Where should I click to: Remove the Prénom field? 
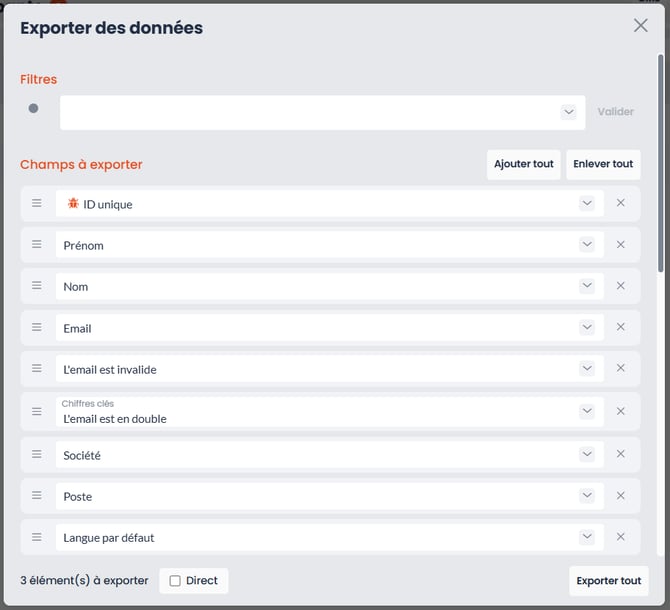tap(621, 244)
